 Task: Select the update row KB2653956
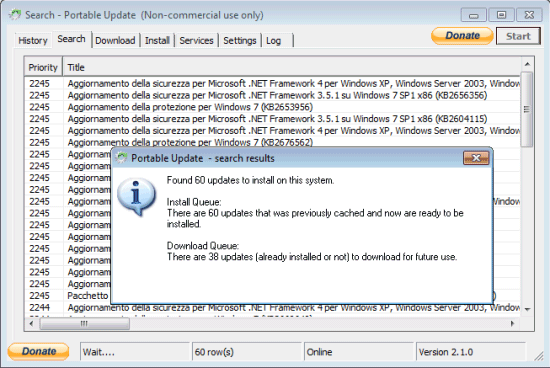[x=273, y=107]
